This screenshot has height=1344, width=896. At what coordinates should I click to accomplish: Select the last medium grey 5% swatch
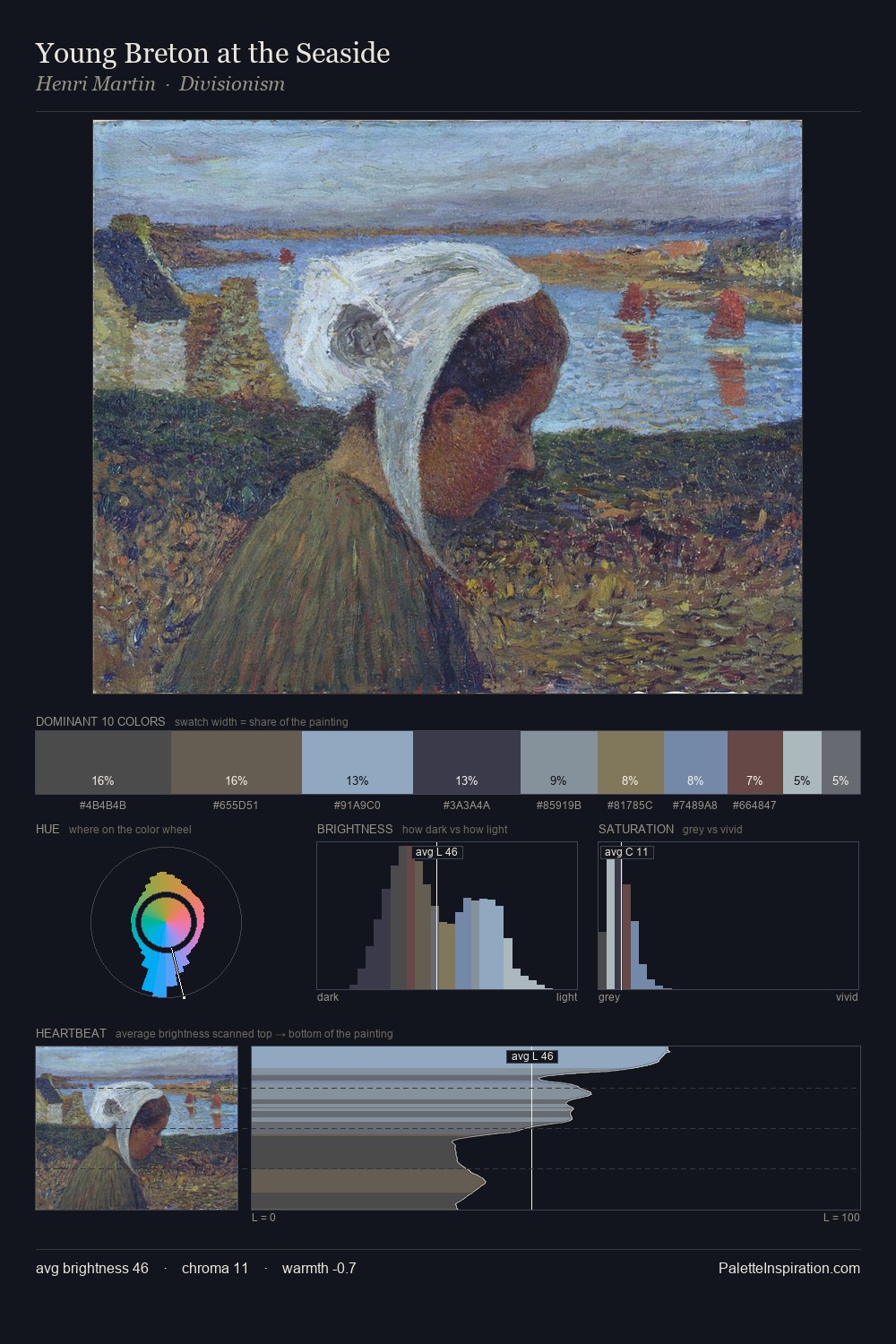coord(840,762)
